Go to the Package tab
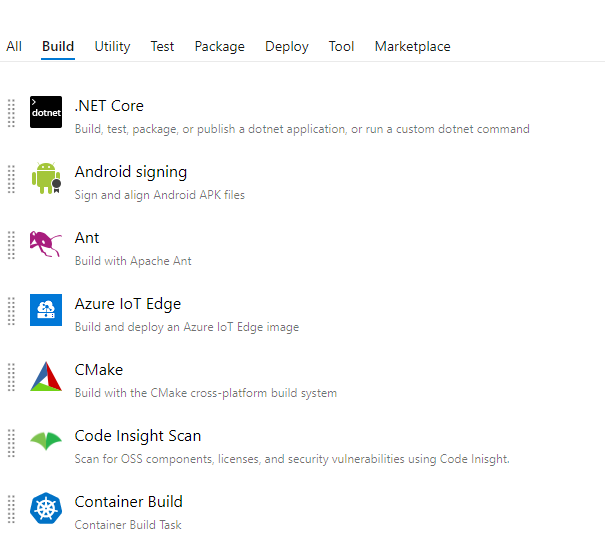Viewport: 605px width, 537px height. (219, 46)
